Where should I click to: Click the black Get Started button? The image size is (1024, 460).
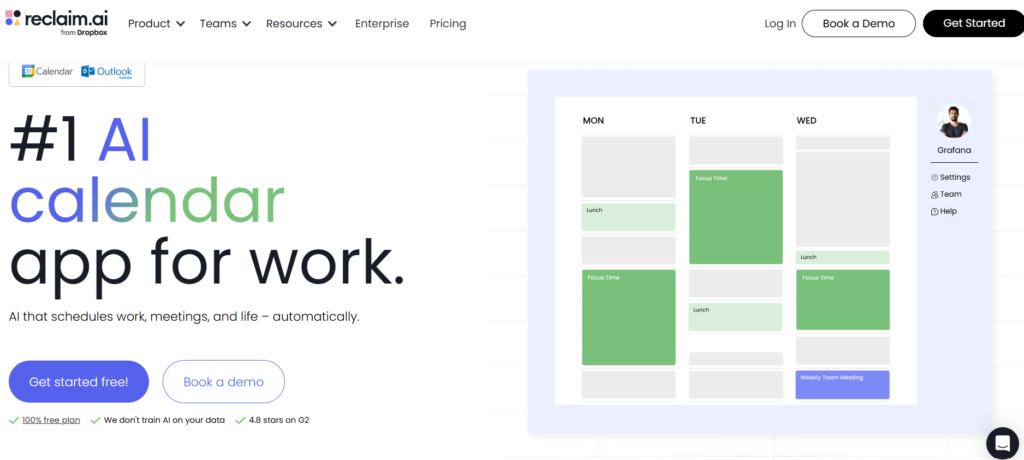click(x=972, y=23)
